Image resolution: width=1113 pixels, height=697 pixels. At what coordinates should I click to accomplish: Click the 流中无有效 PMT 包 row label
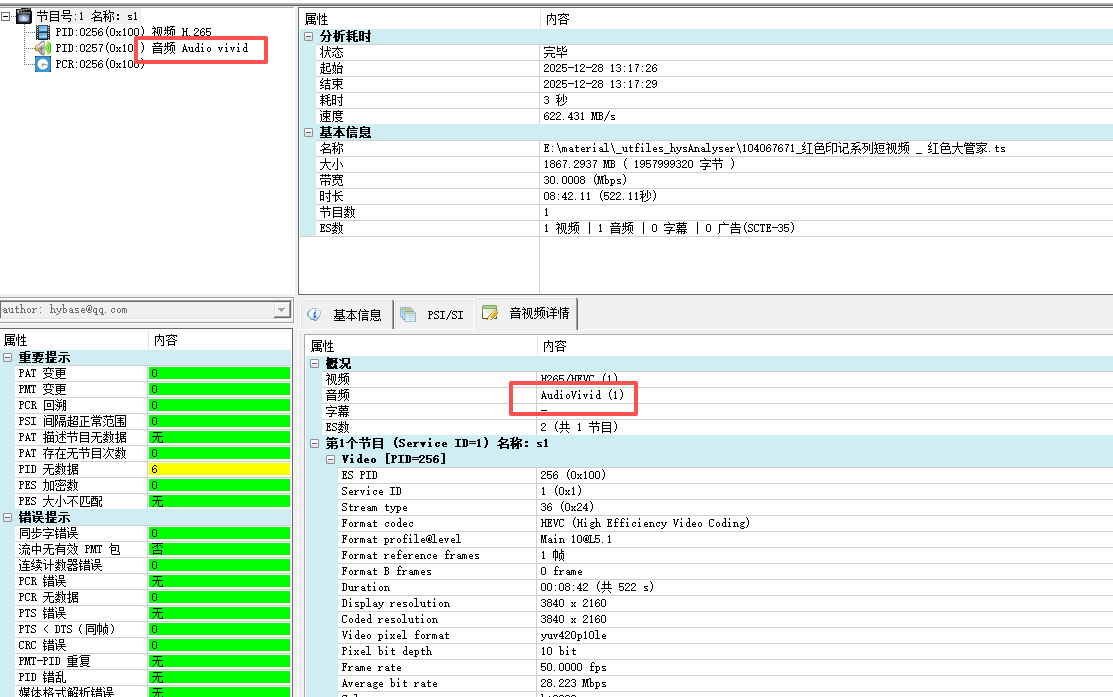(x=69, y=549)
